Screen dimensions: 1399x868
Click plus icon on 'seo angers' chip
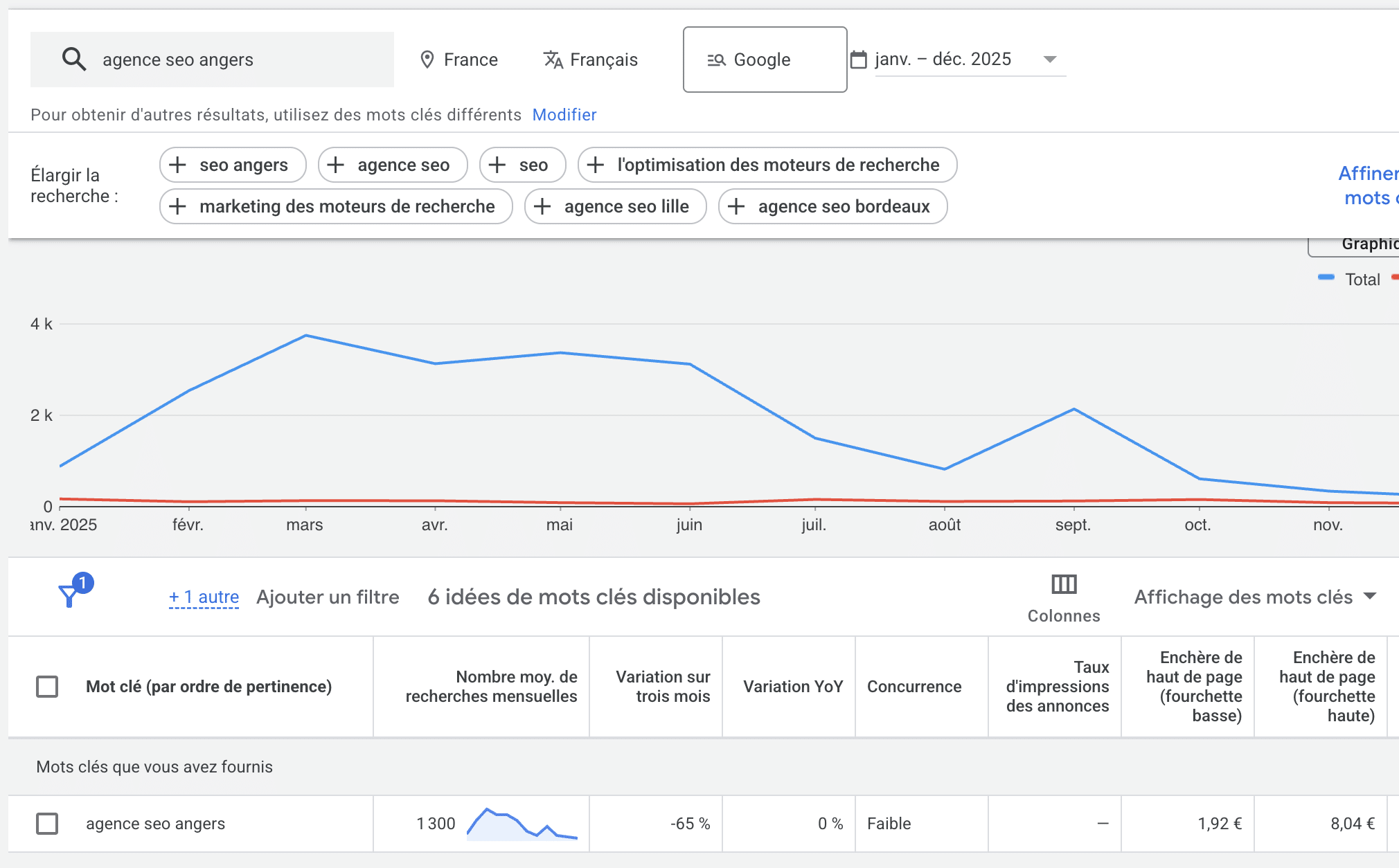tap(178, 165)
